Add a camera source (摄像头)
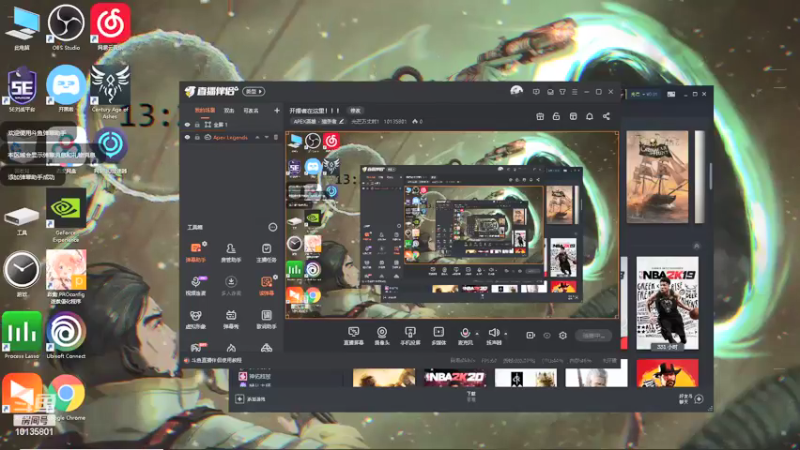This screenshot has height=450, width=800. 382,336
